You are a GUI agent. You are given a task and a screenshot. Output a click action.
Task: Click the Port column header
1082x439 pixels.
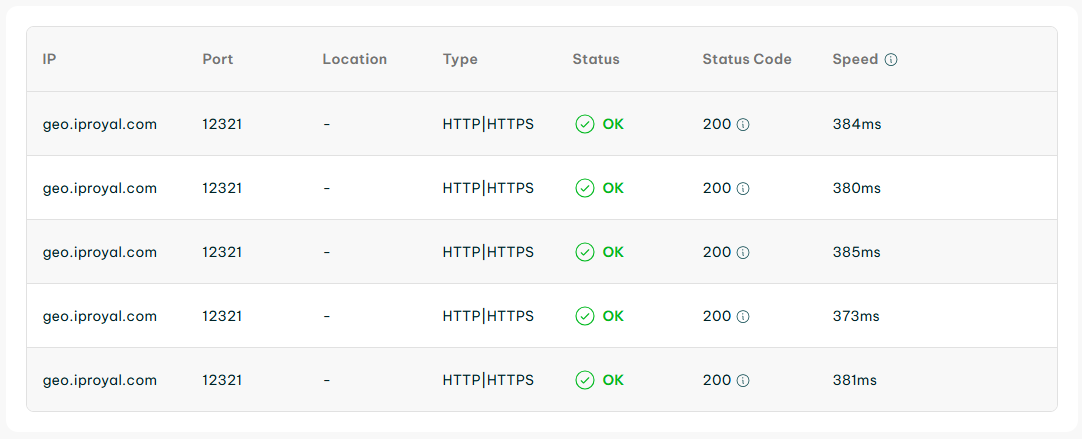pos(218,59)
